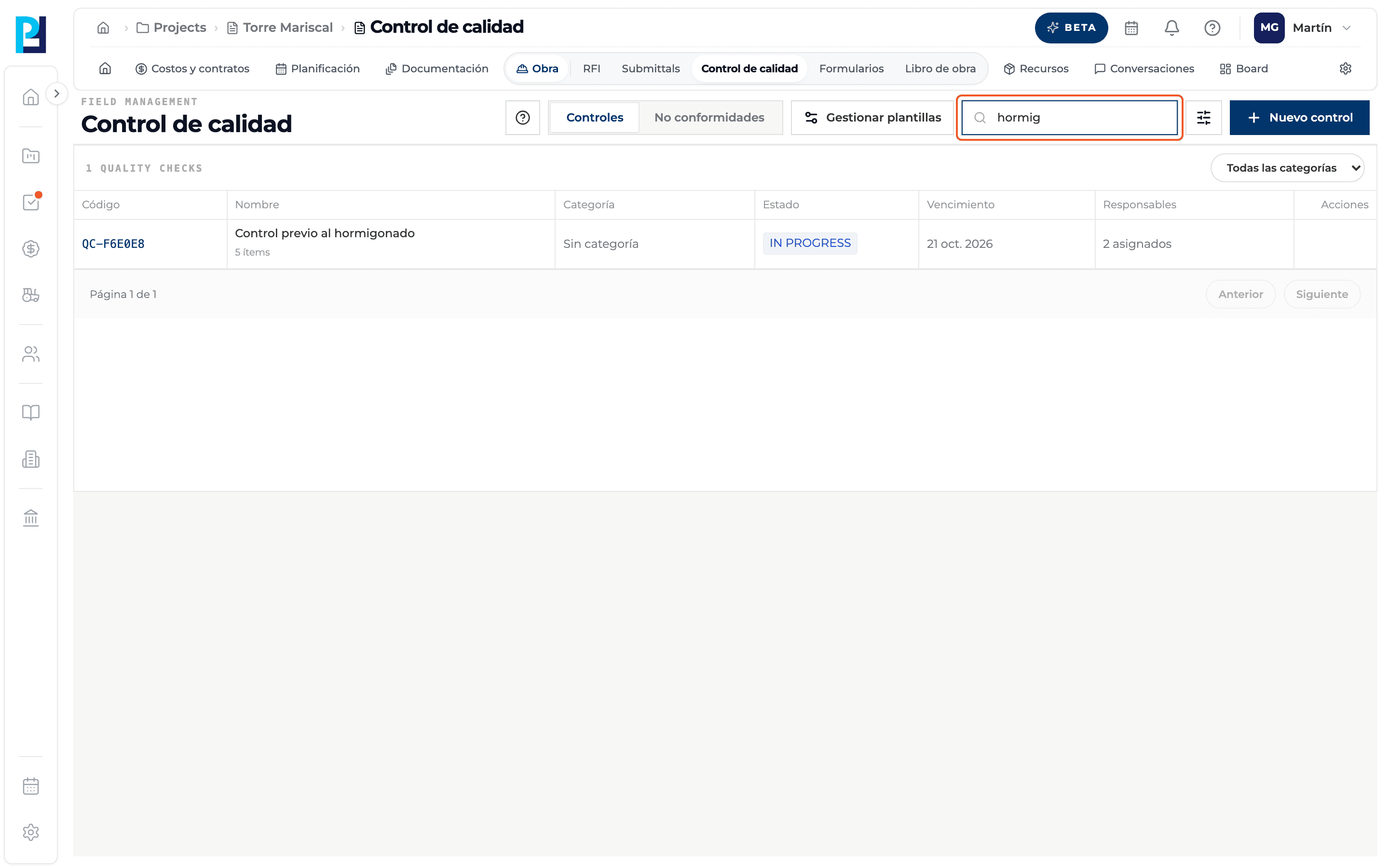1389x868 pixels.
Task: Expand the collapsed sidebar with the chevron
Action: pyautogui.click(x=56, y=94)
